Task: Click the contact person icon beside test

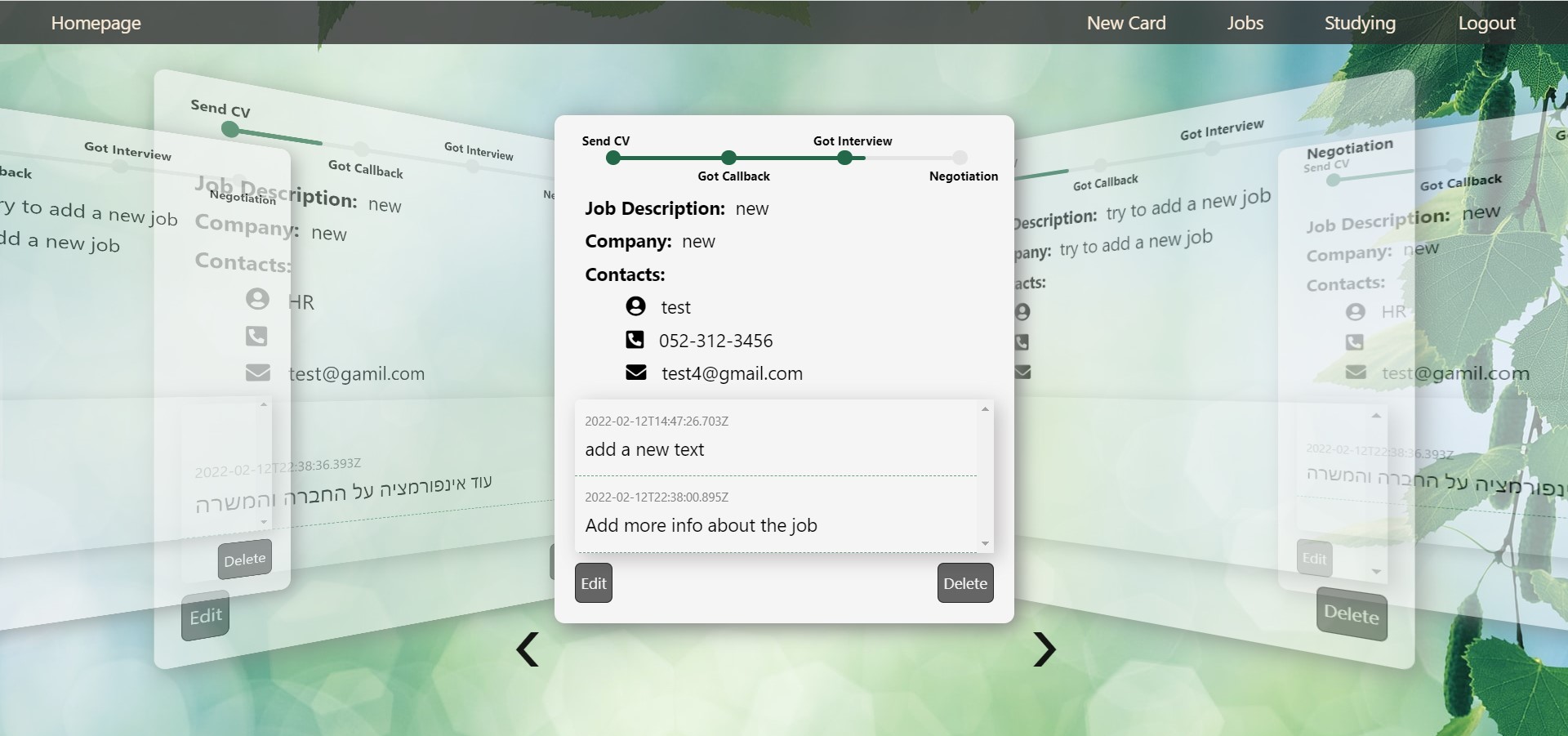Action: click(x=635, y=306)
